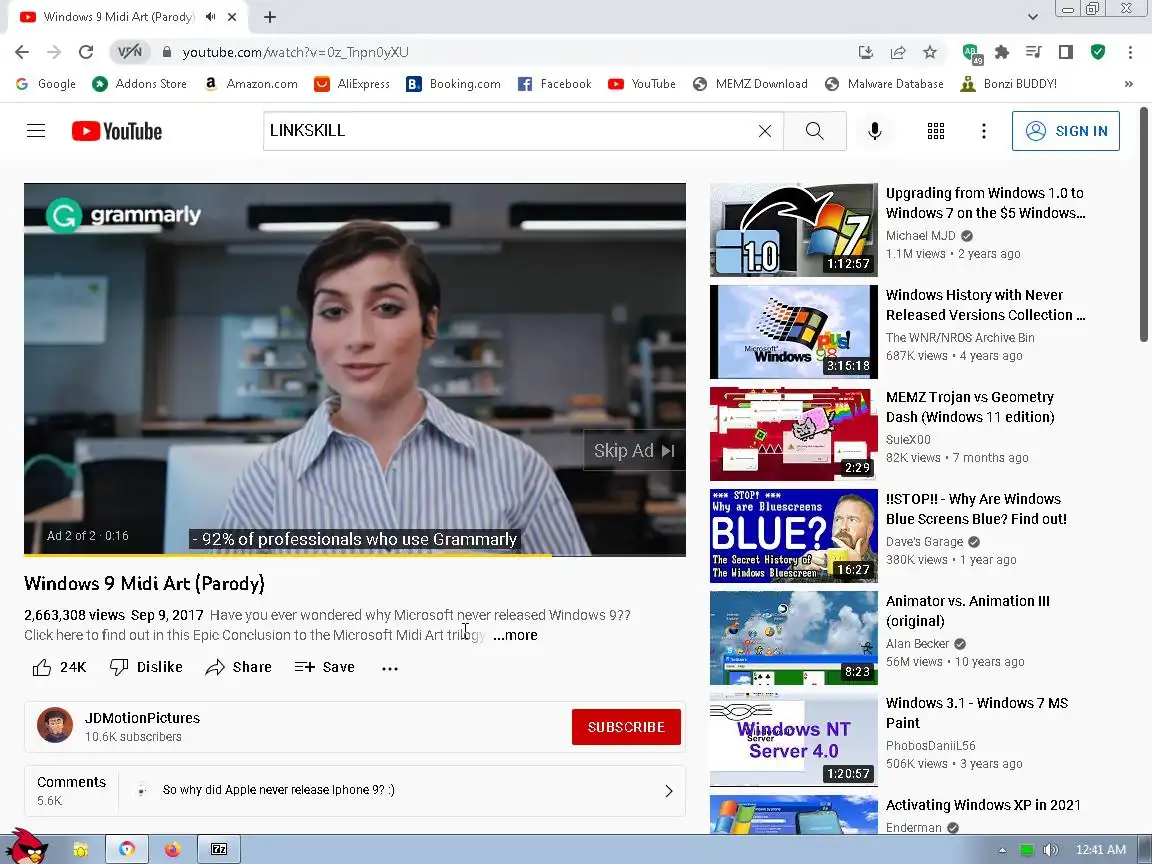Open YouTube's hamburger guide menu
This screenshot has height=864, width=1152.
point(36,131)
